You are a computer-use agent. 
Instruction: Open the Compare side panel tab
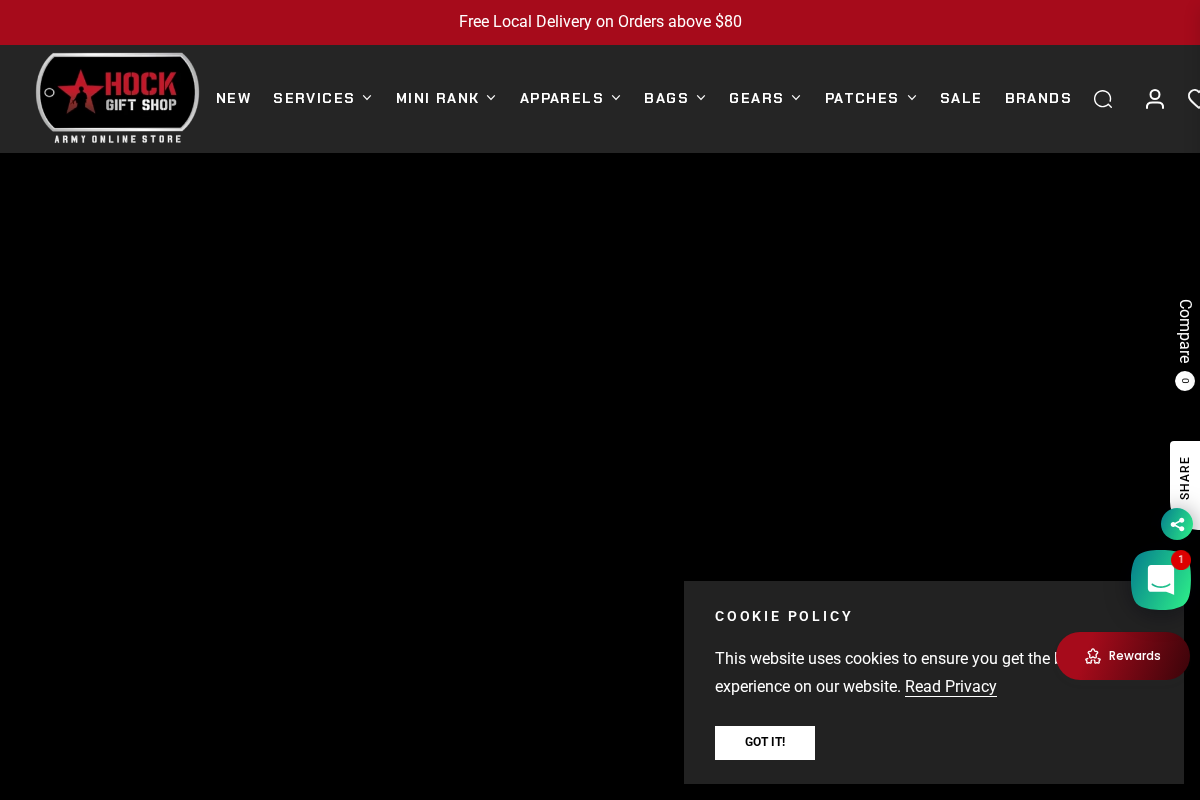1185,332
